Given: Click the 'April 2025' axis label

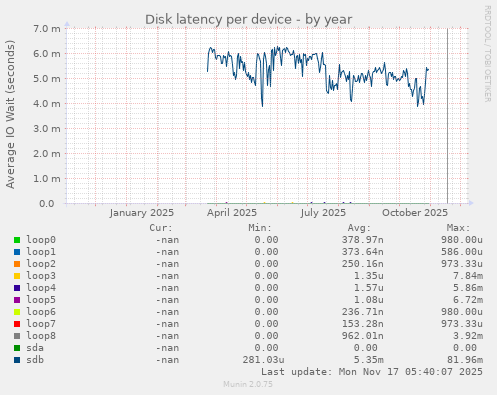Looking at the screenshot, I should pos(232,213).
